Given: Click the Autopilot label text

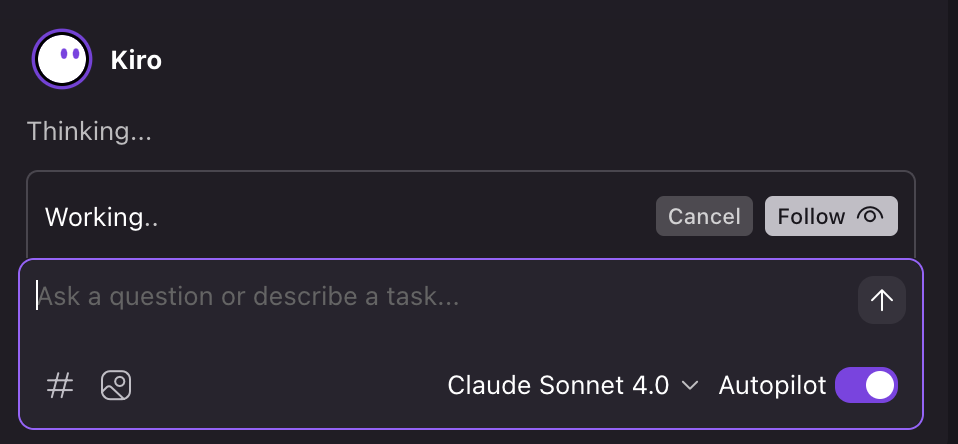Looking at the screenshot, I should coord(772,385).
